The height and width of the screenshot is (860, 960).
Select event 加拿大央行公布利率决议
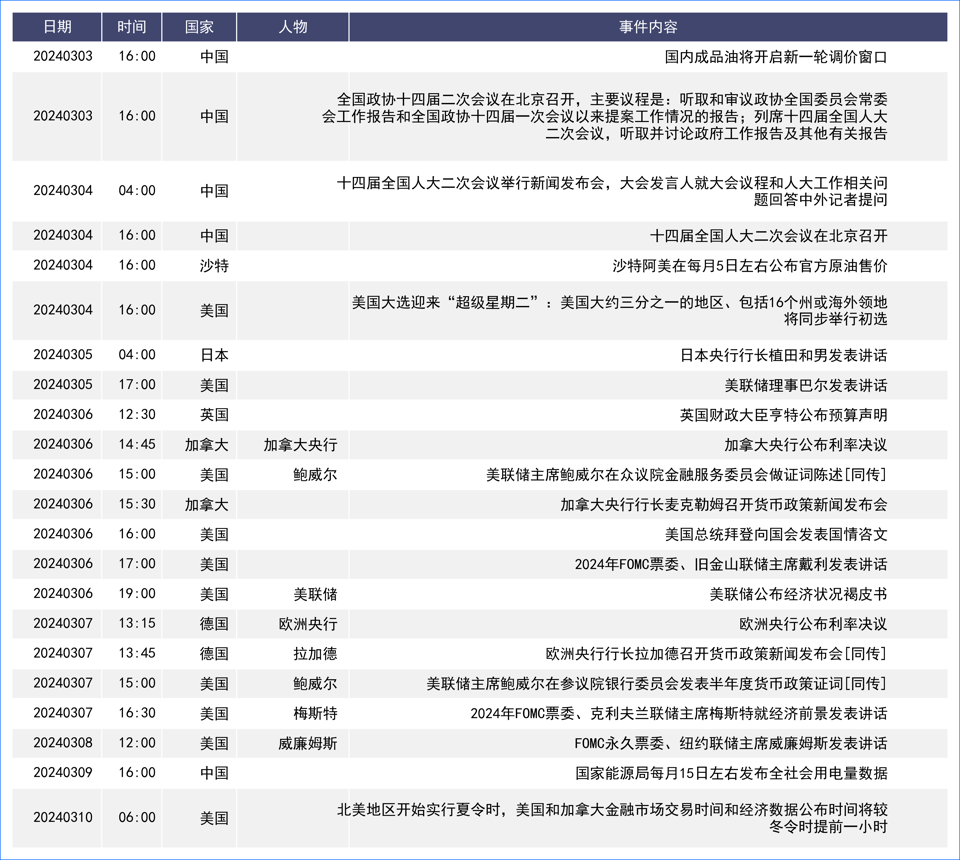[x=806, y=445]
